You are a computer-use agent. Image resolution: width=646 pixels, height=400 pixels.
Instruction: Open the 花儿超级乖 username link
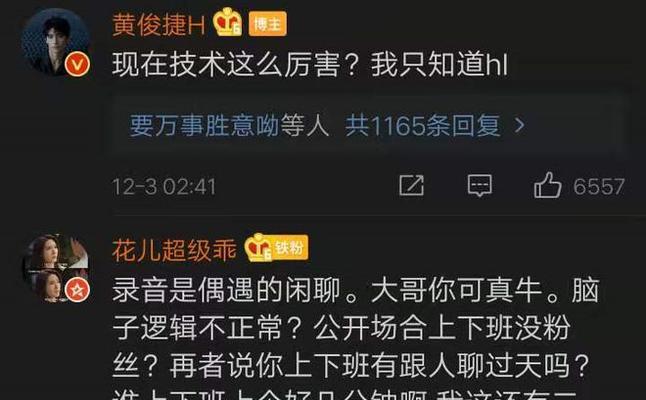click(174, 250)
